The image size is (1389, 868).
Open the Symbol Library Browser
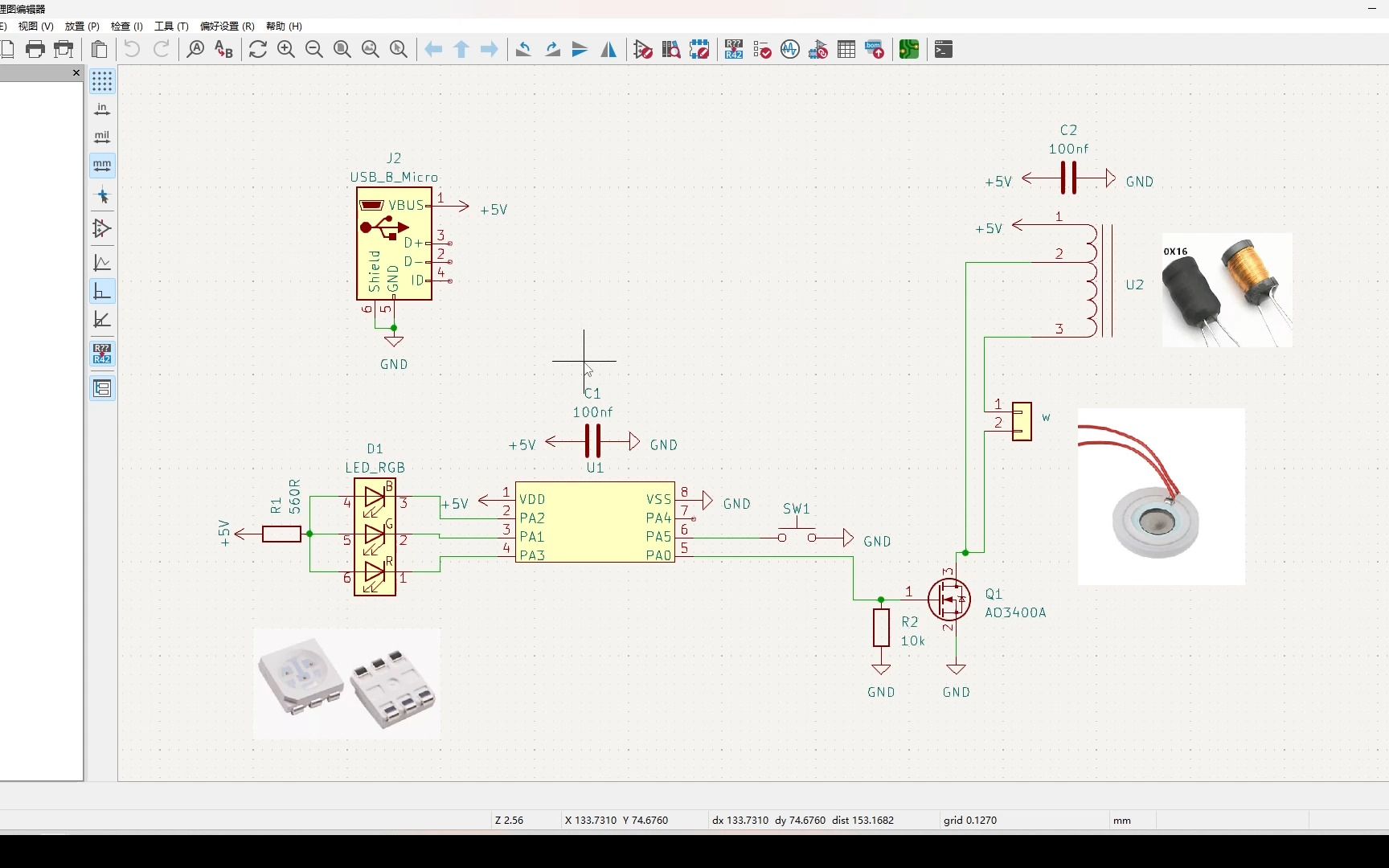(x=671, y=50)
